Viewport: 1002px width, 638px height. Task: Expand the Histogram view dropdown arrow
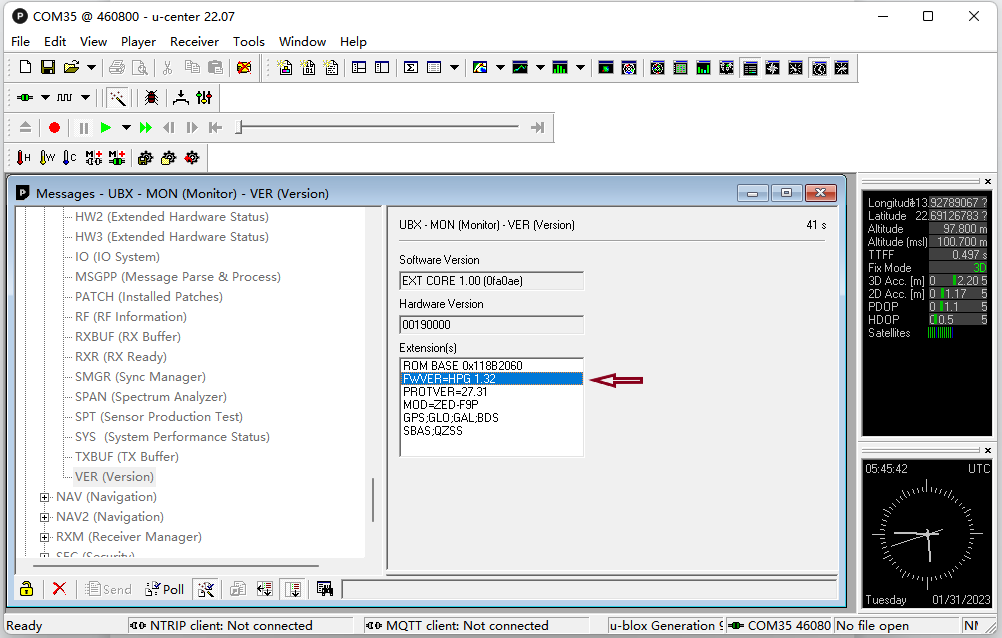coord(580,67)
